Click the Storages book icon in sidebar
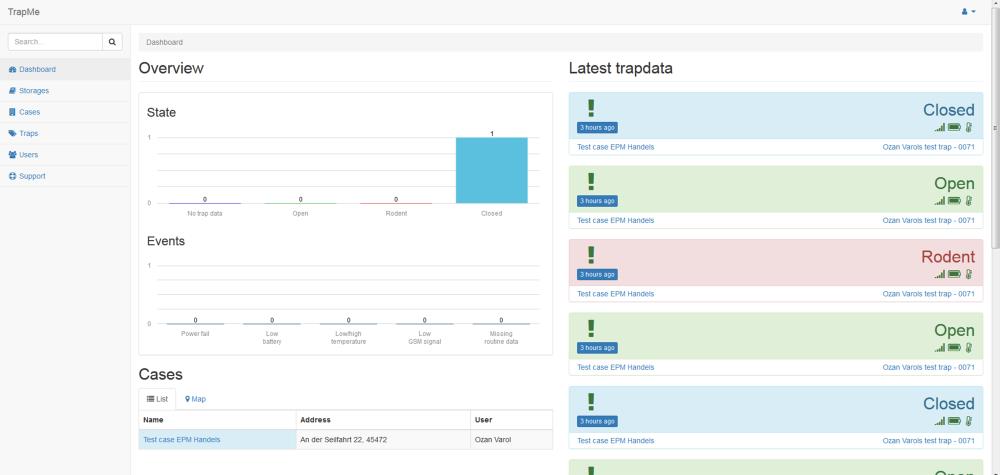The height and width of the screenshot is (475, 1000). (x=12, y=91)
